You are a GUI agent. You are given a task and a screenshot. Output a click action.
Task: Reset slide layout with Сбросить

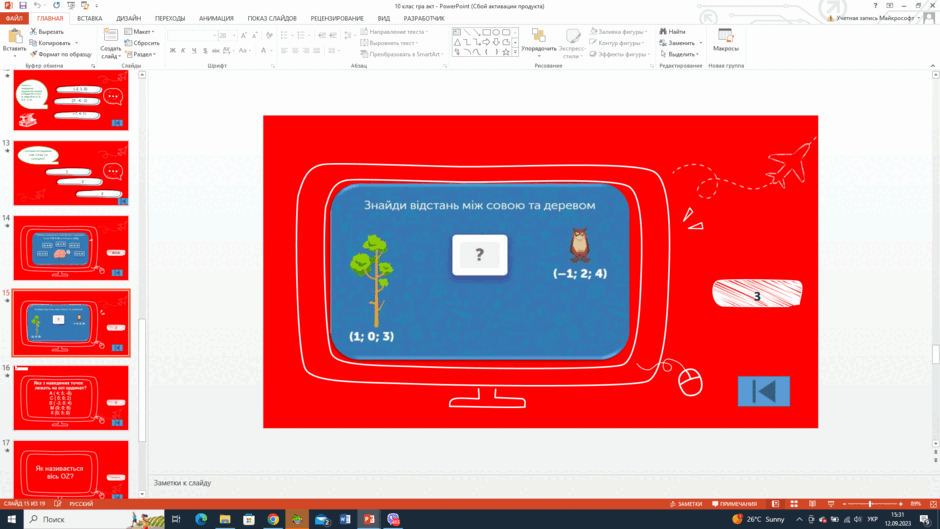click(142, 43)
